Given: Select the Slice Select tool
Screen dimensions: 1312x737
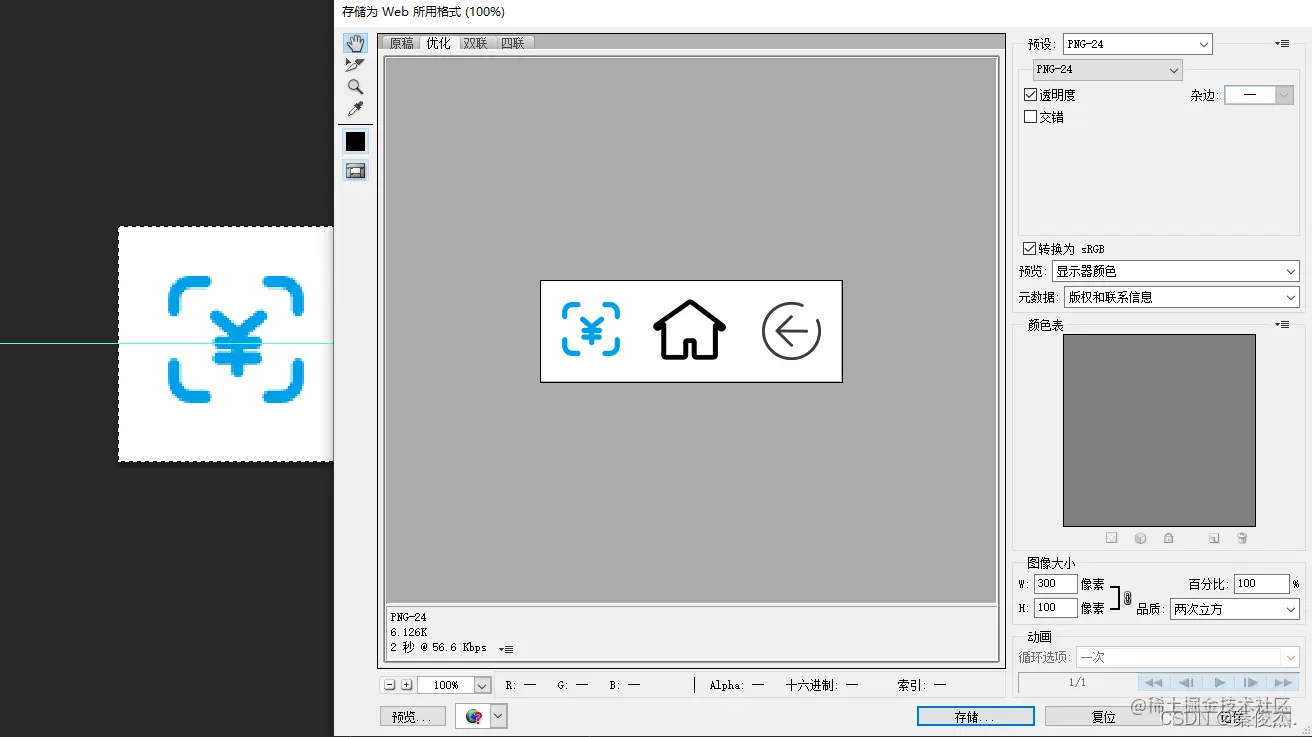Looking at the screenshot, I should pyautogui.click(x=355, y=65).
